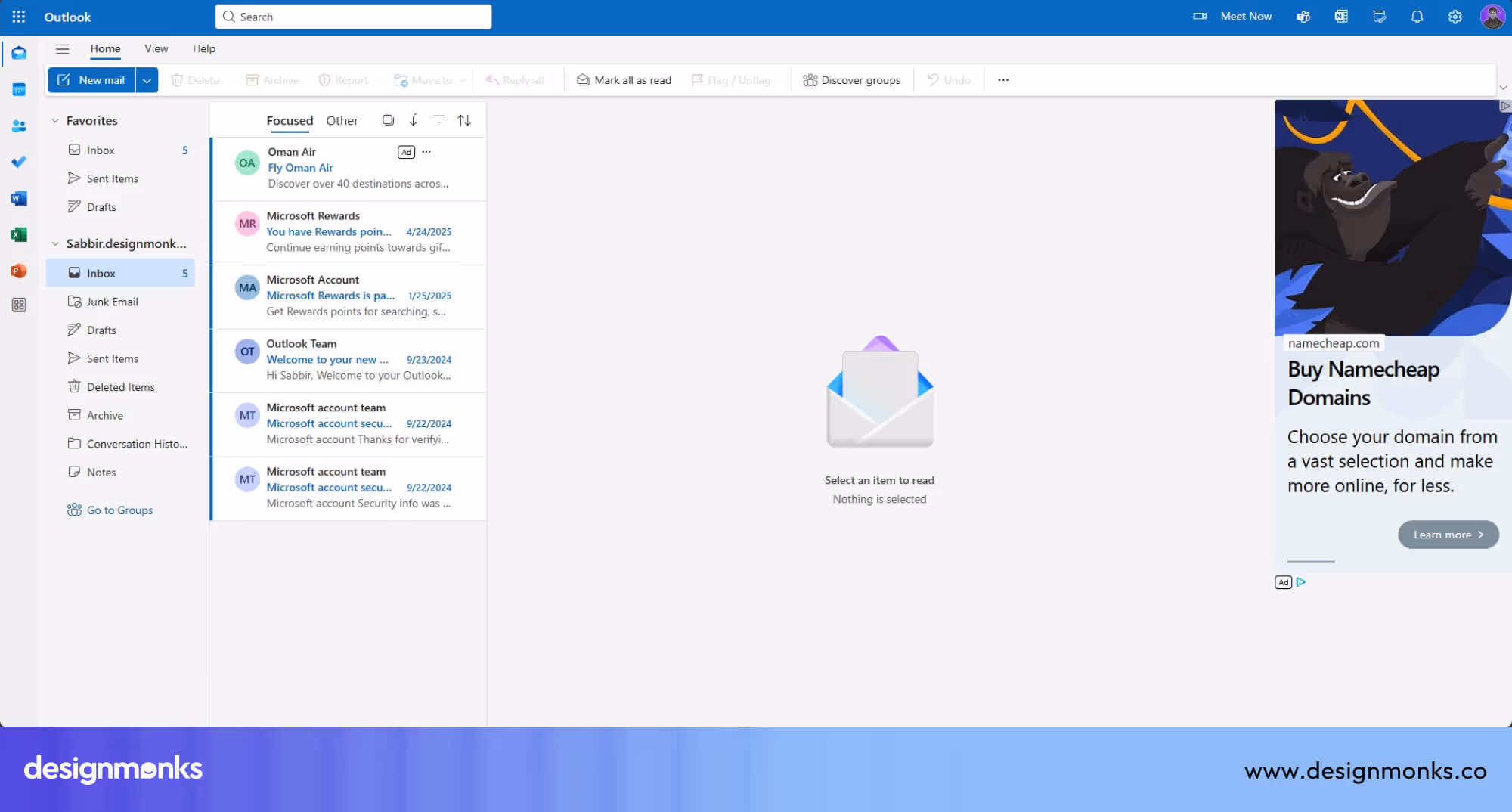Jump to message list down-arrow icon
Image resolution: width=1512 pixels, height=812 pixels.
pyautogui.click(x=414, y=120)
